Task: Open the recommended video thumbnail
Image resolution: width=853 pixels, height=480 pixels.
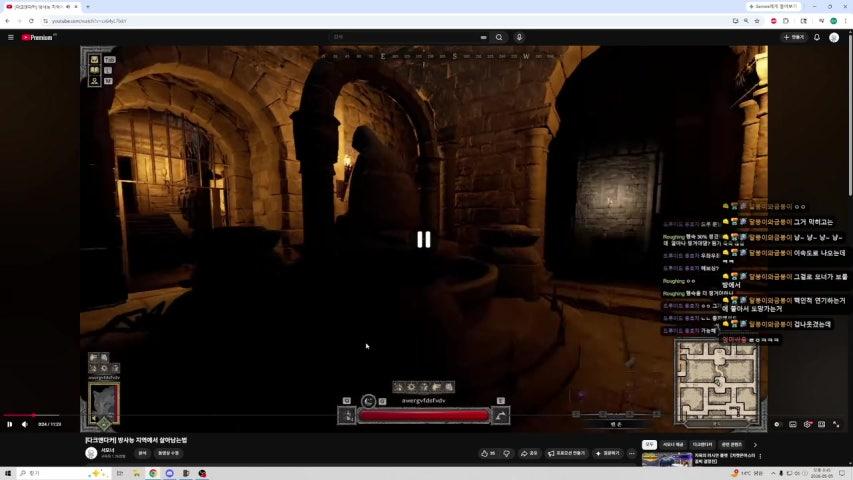Action: (x=667, y=460)
